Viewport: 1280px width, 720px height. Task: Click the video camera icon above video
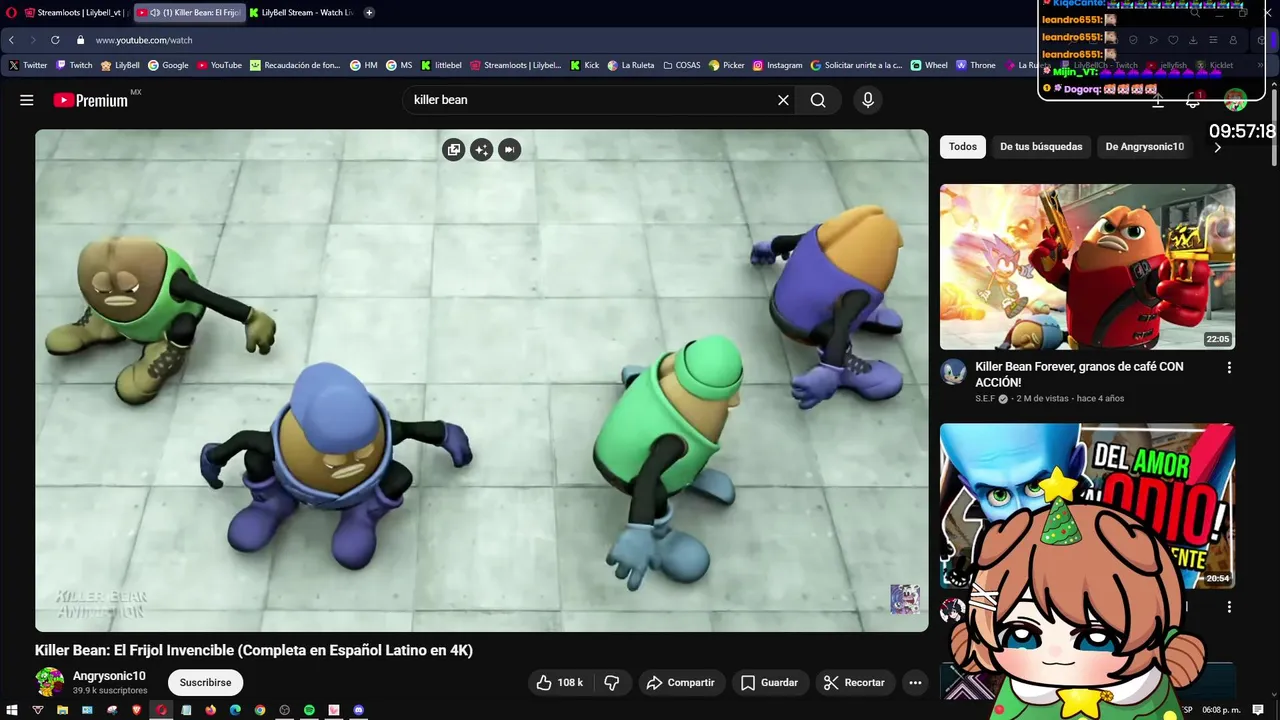(510, 150)
